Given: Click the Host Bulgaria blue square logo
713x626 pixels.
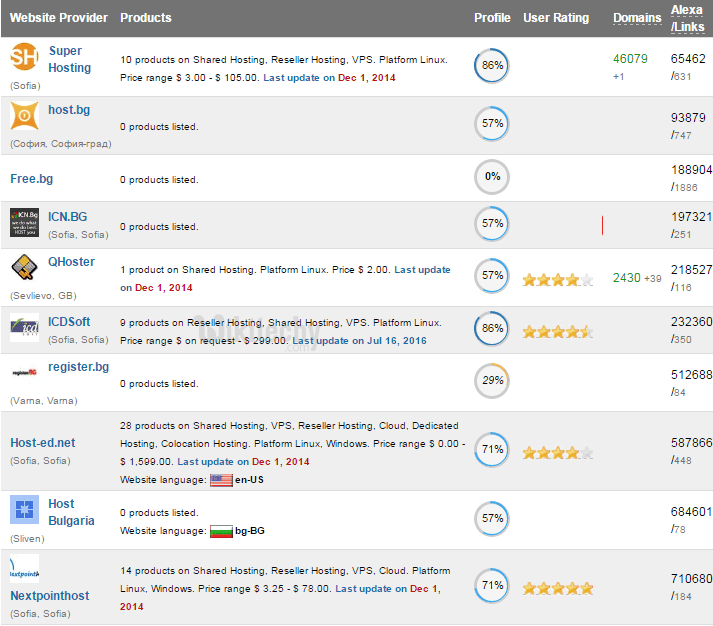Looking at the screenshot, I should click(x=24, y=509).
